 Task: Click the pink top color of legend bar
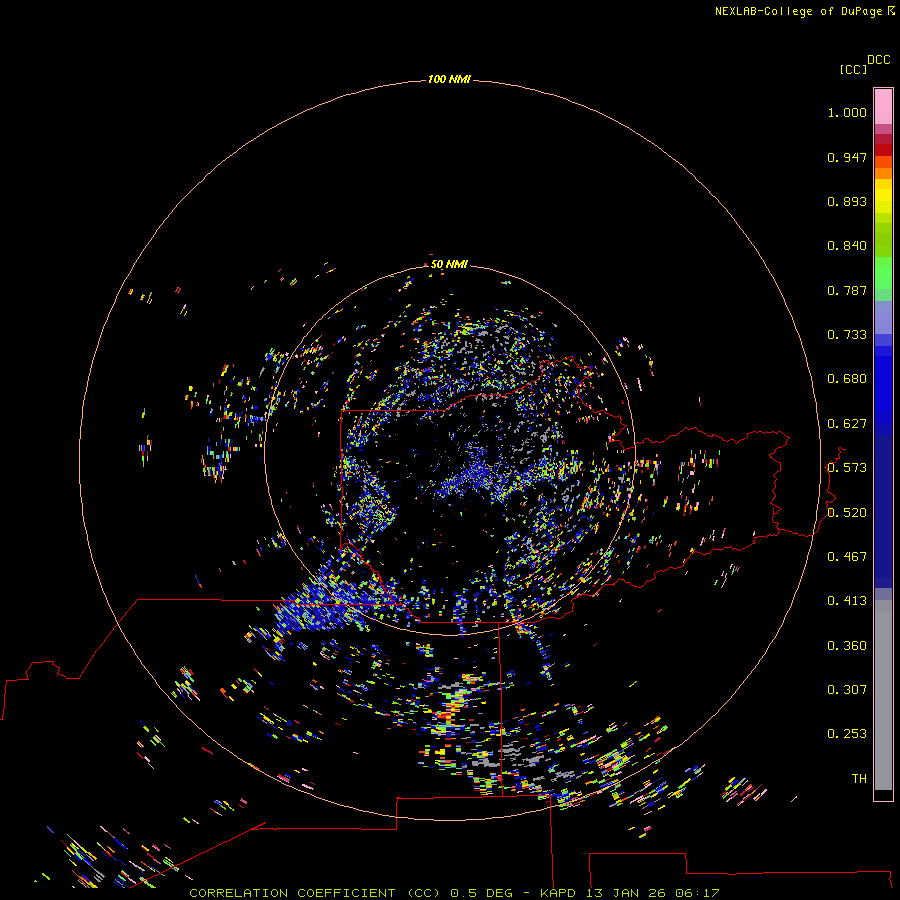883,107
